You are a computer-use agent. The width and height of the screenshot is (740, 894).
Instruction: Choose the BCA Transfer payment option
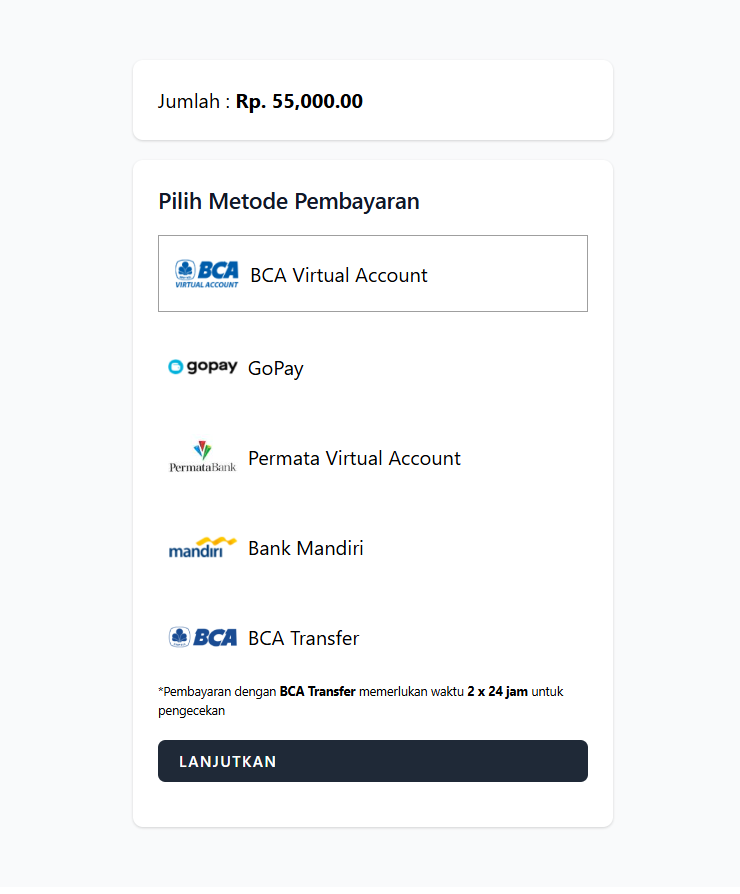304,638
